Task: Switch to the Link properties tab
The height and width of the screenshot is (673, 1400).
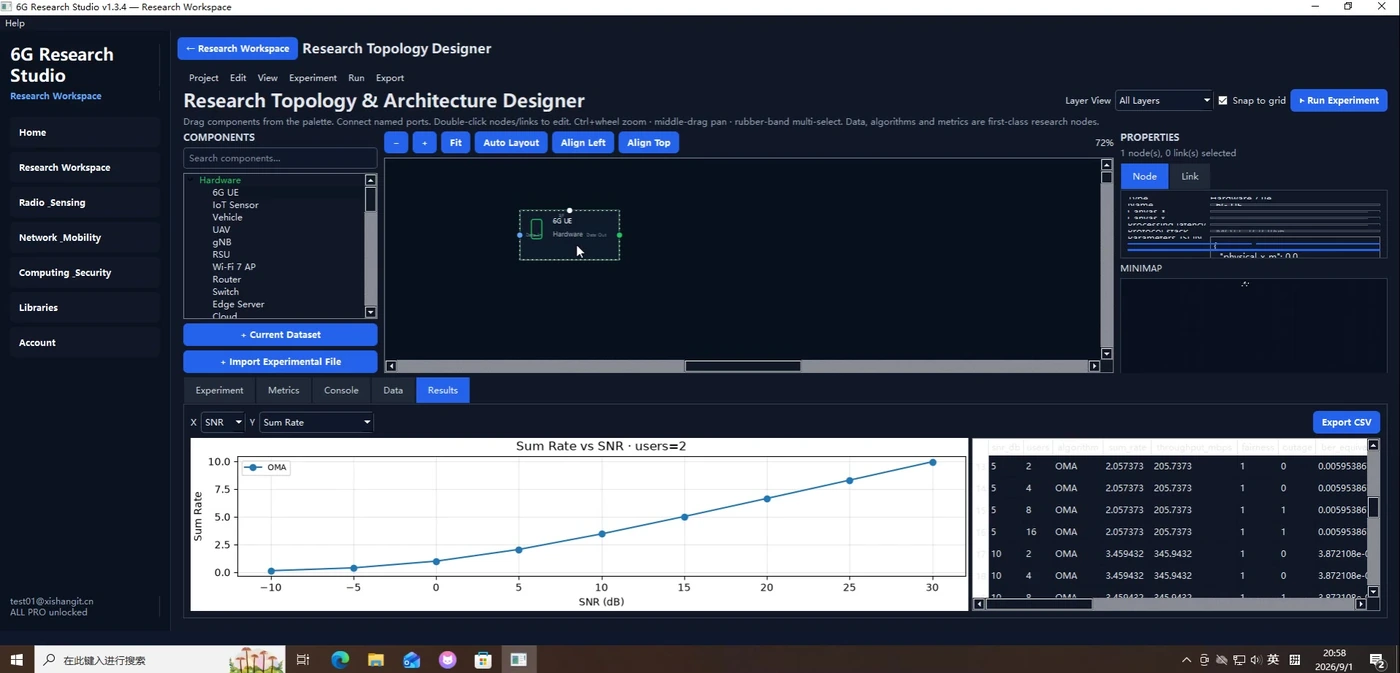Action: [x=1190, y=176]
